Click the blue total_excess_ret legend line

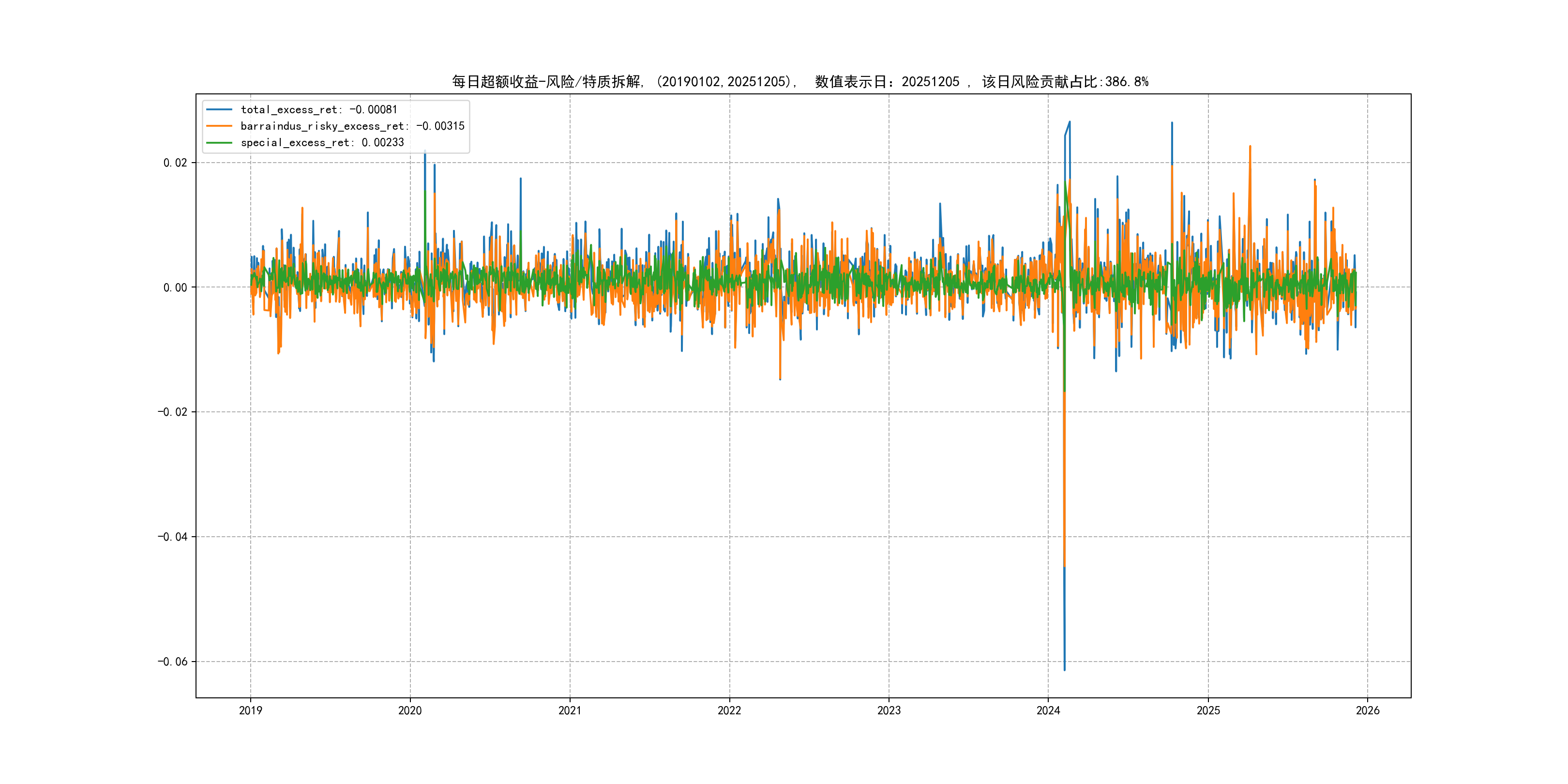[x=219, y=109]
